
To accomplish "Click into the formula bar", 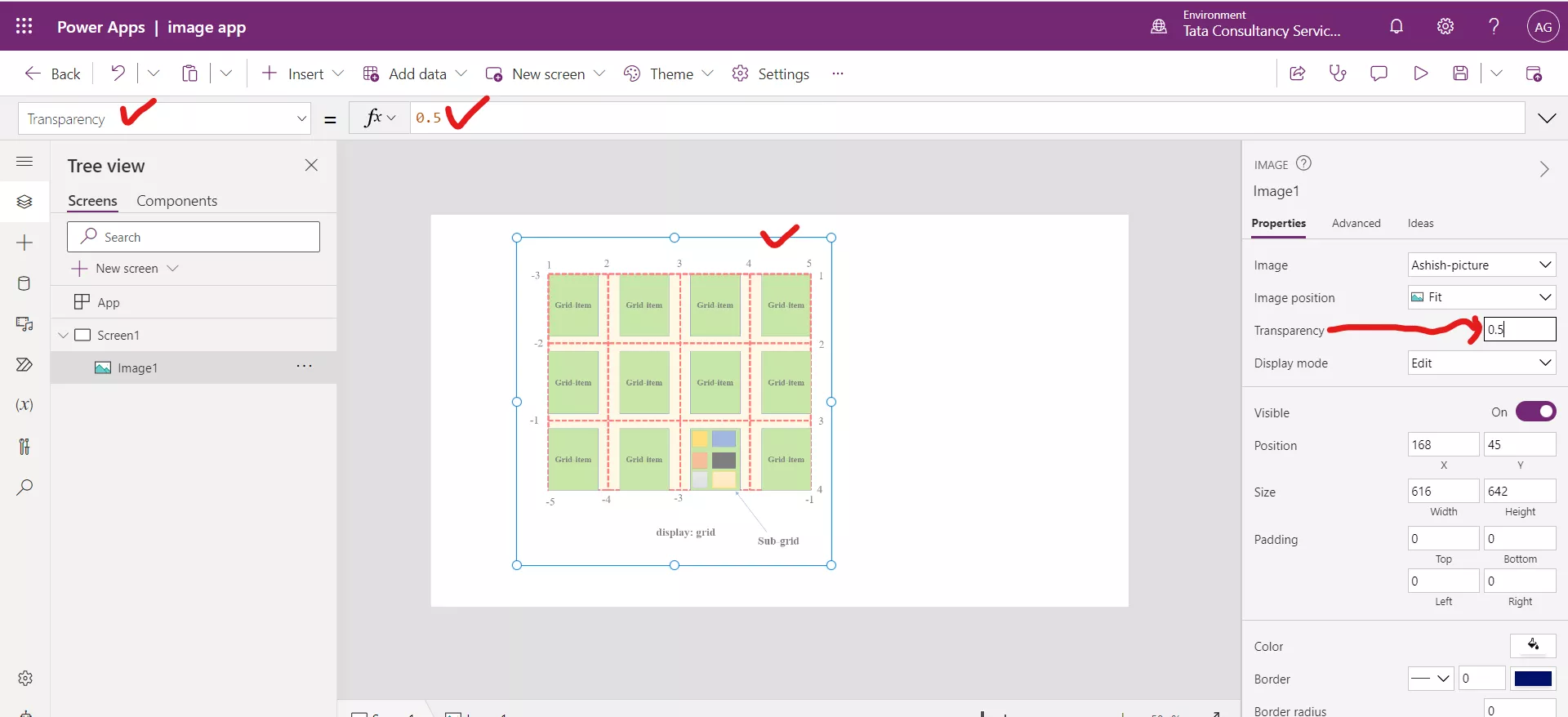I will [967, 118].
